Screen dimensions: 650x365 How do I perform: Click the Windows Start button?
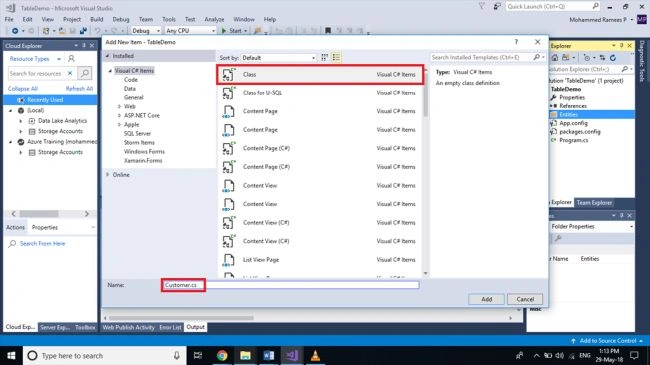pos(11,356)
